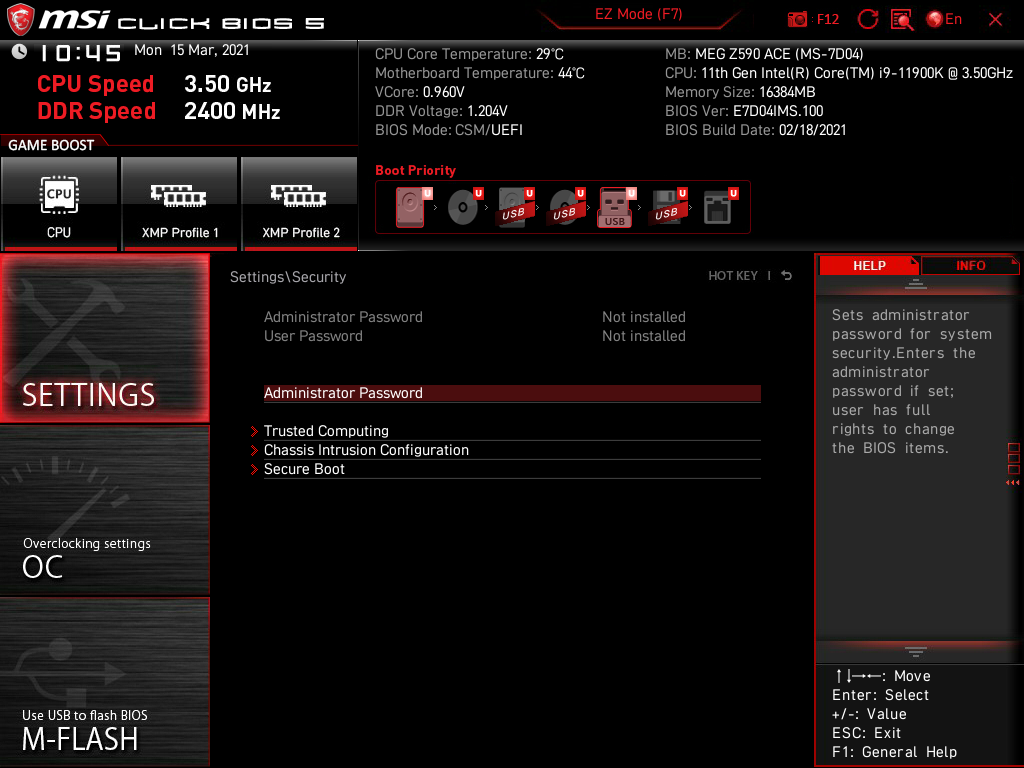
Task: Click the GAME BOOST header
Action: (51, 145)
